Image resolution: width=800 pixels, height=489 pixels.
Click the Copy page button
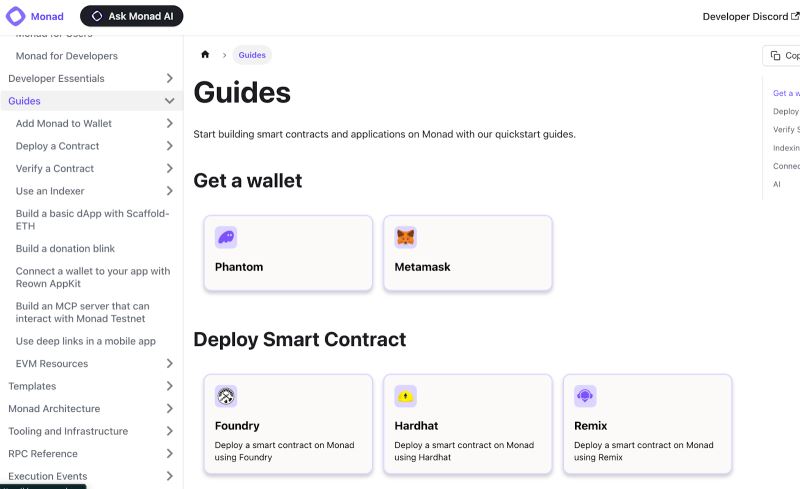click(782, 56)
